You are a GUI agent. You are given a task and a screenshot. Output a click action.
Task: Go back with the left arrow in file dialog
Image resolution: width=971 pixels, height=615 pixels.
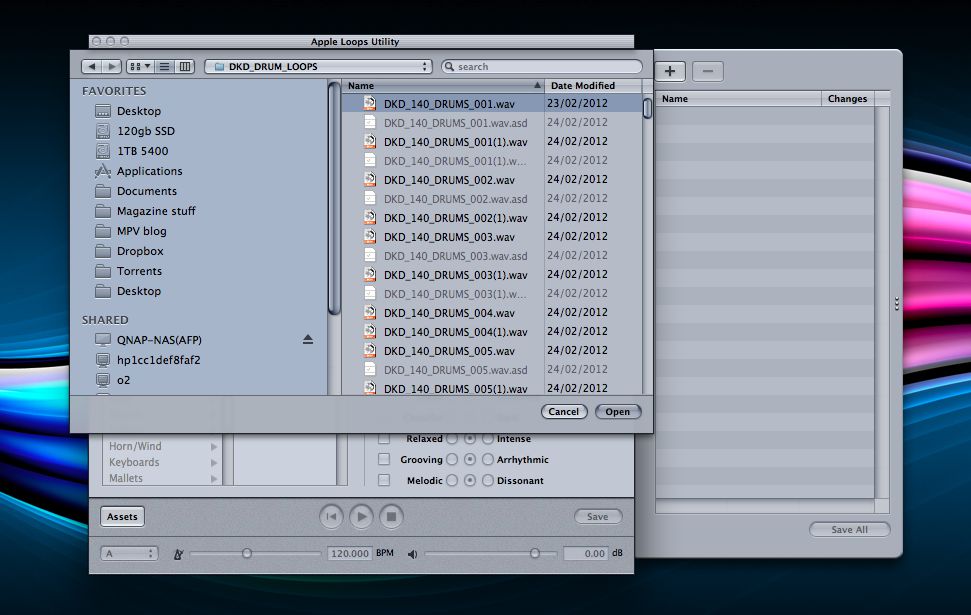[x=92, y=66]
